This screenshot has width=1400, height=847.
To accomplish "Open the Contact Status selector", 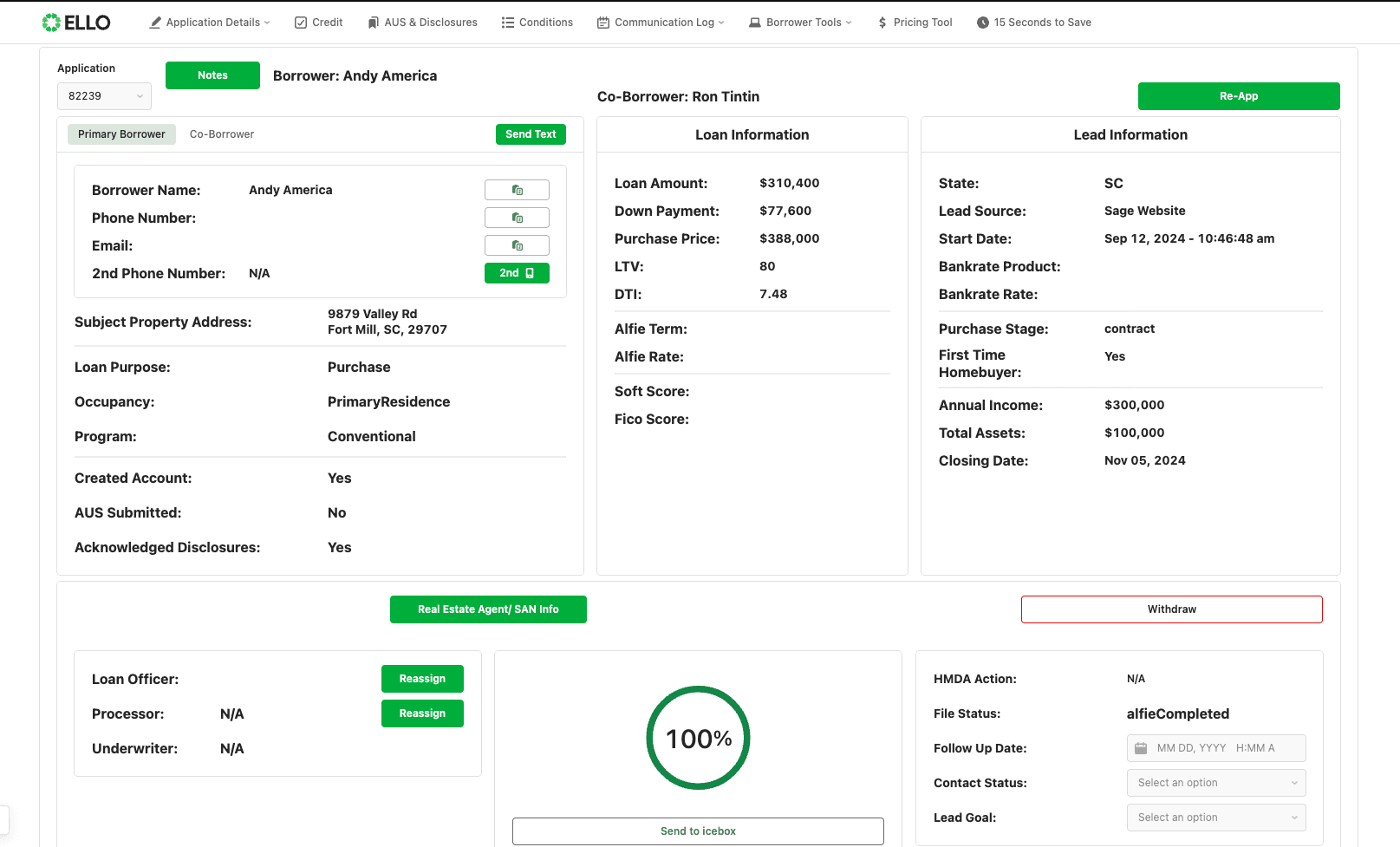I will (1215, 782).
